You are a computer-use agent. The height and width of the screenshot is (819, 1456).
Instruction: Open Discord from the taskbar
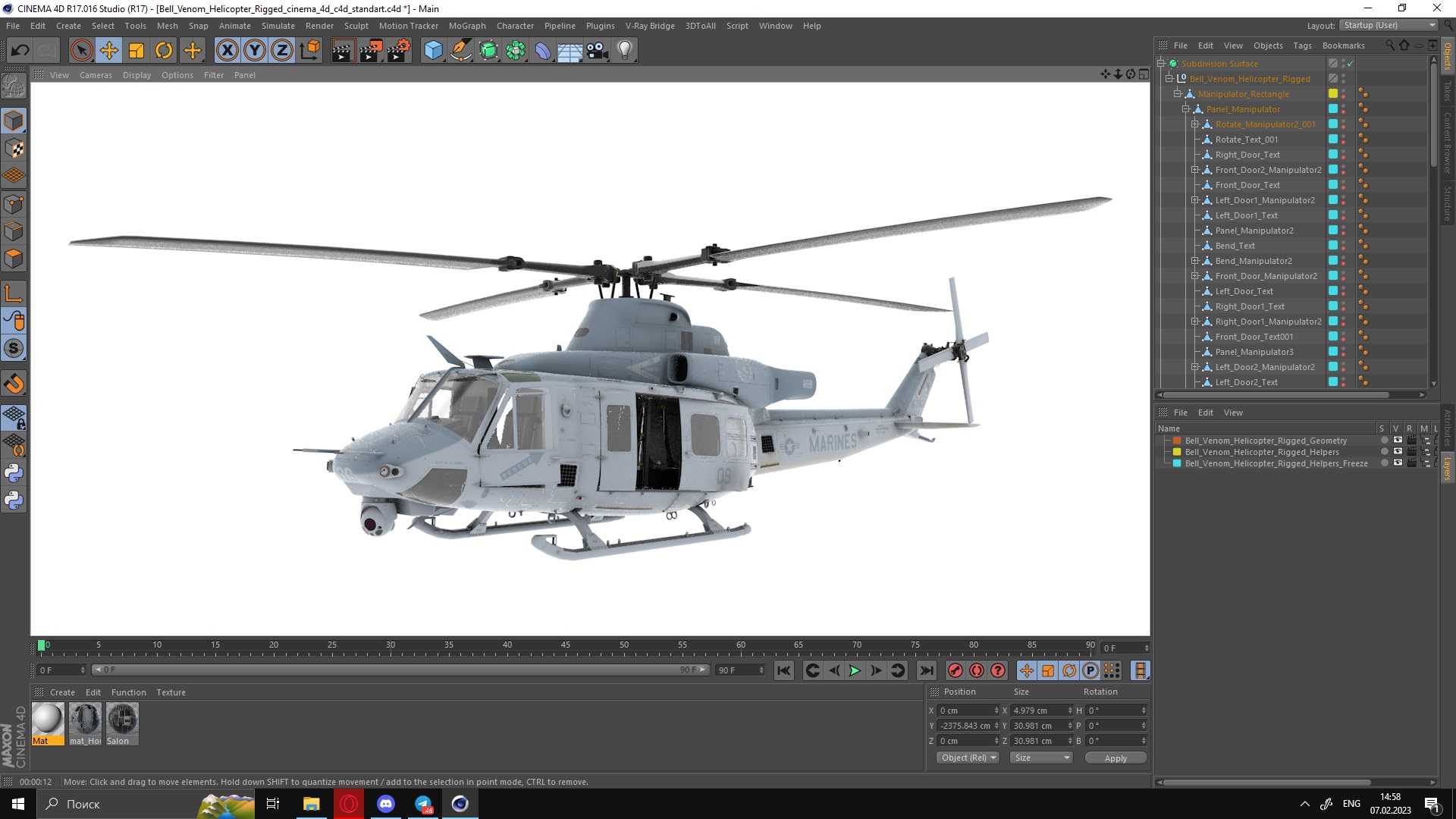(x=386, y=804)
